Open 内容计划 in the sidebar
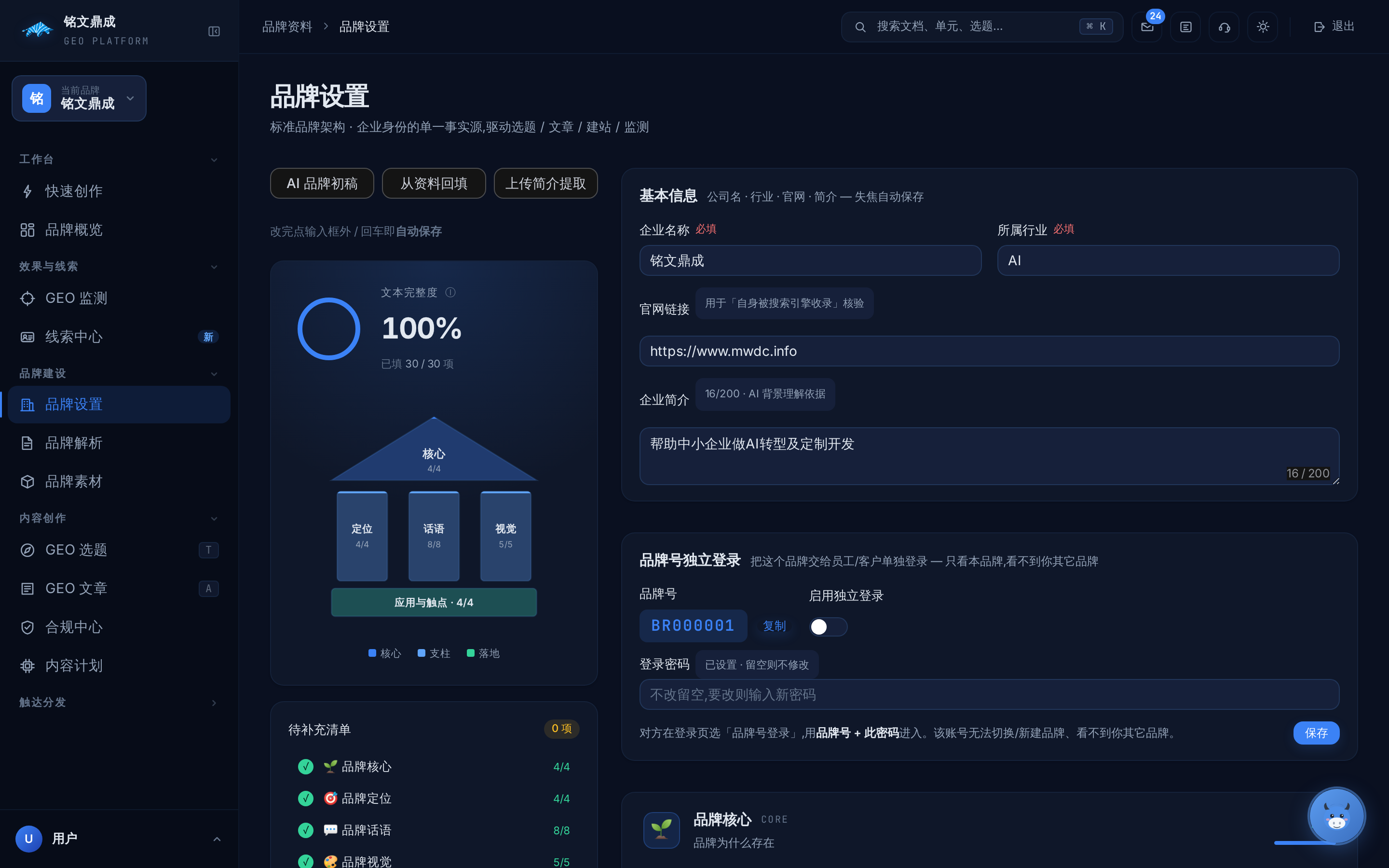This screenshot has width=1389, height=868. 119,665
